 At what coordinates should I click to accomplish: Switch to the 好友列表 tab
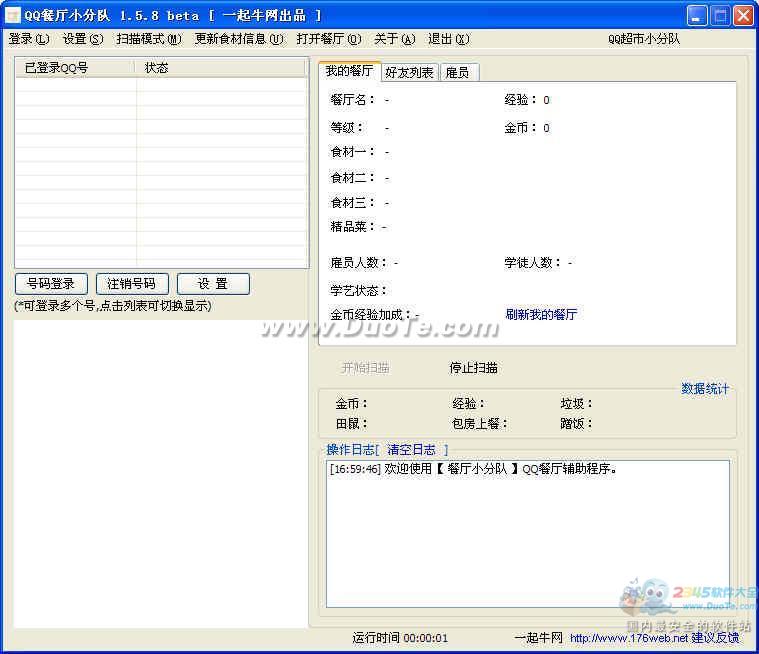pos(410,73)
